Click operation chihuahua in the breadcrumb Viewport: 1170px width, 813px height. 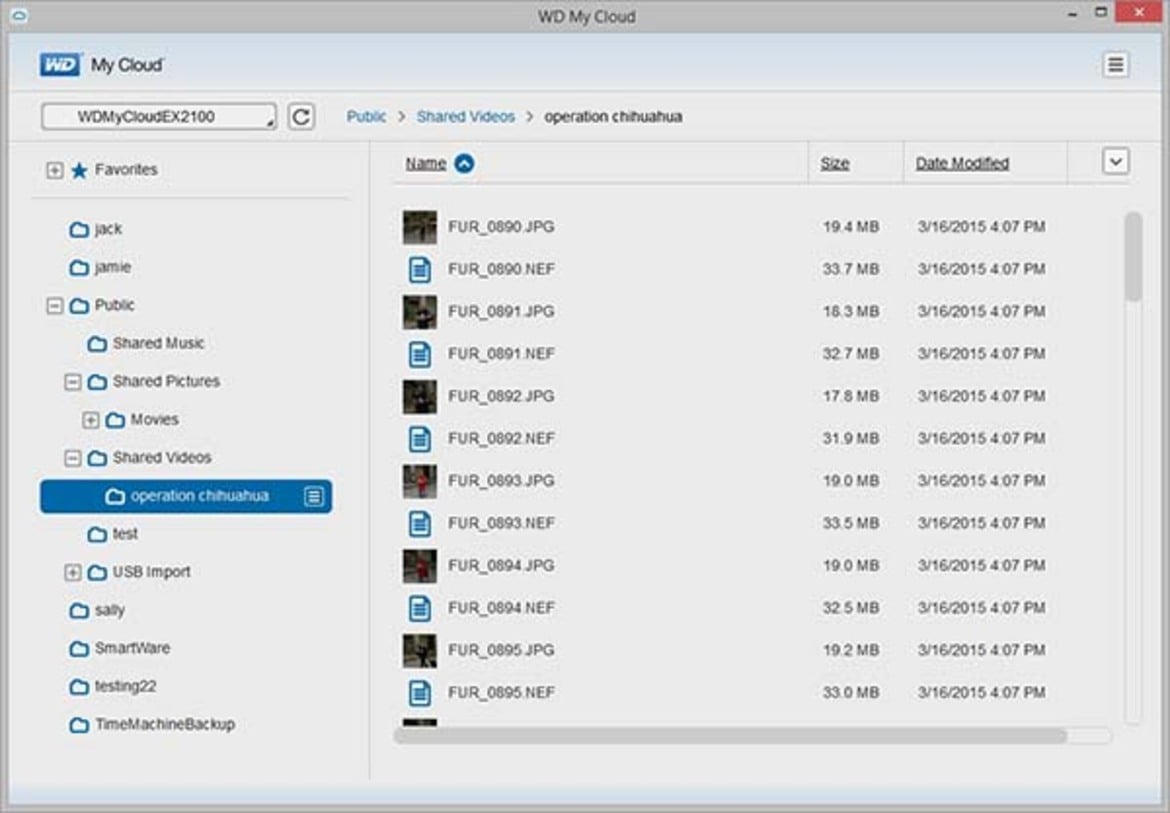(613, 116)
